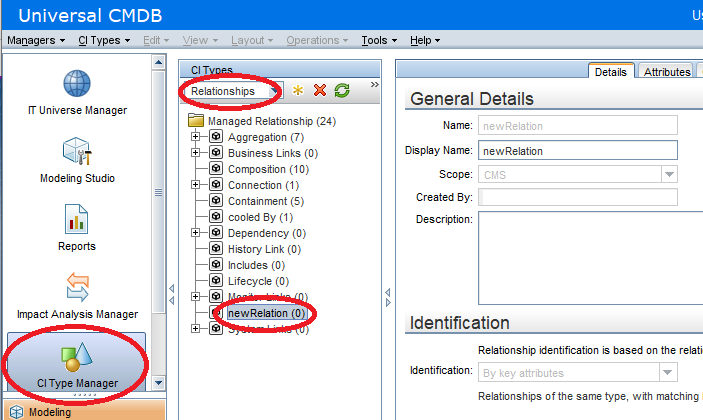Open Reports chart icon
The height and width of the screenshot is (420, 703).
[x=77, y=219]
